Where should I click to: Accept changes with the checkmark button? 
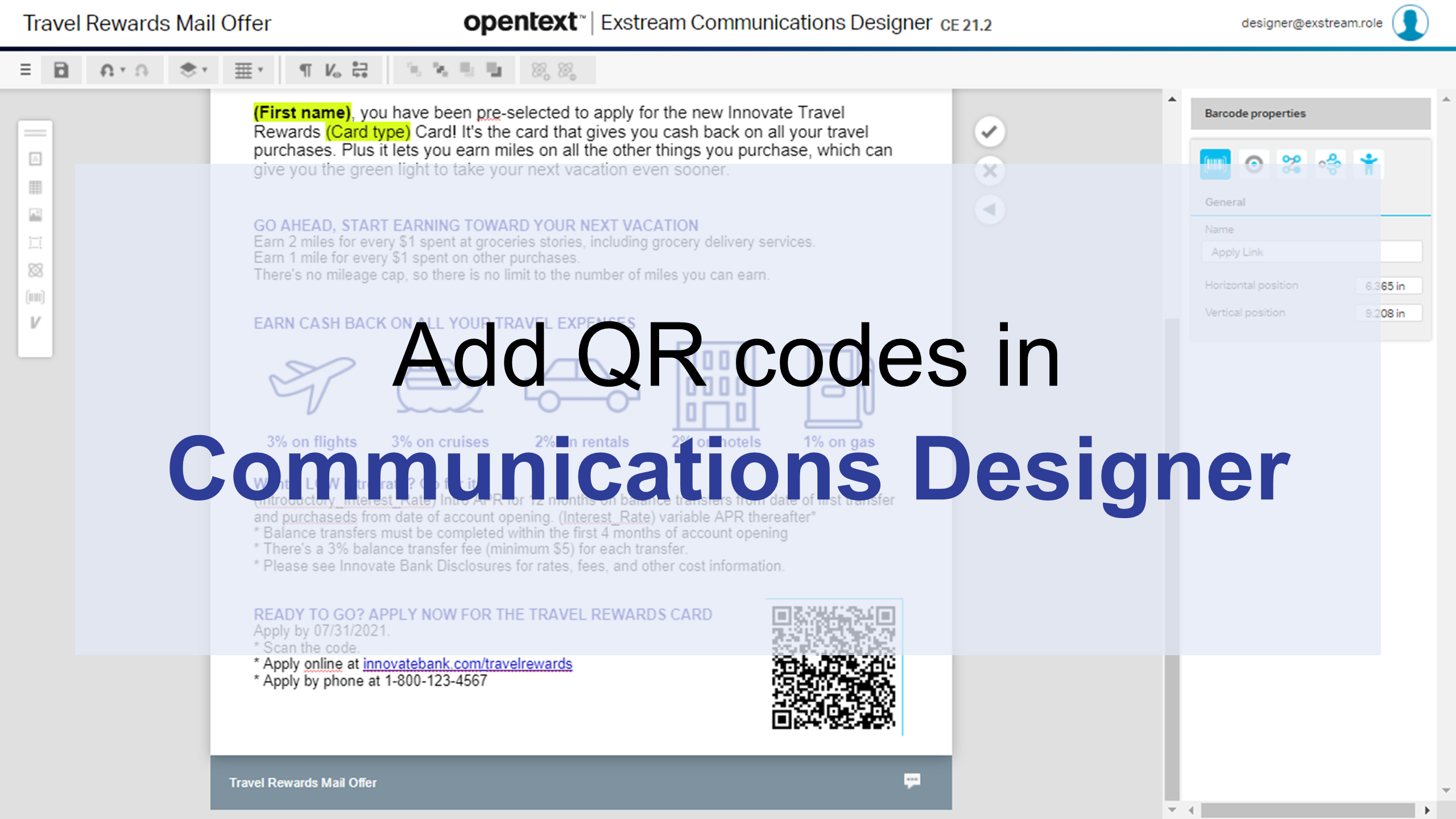click(990, 131)
